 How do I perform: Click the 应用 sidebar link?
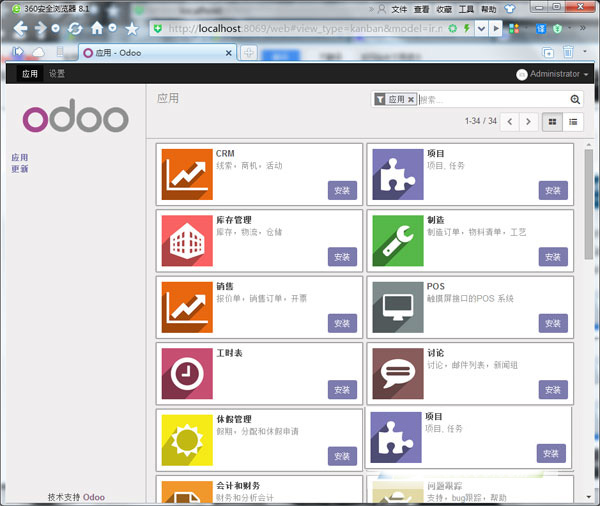point(20,157)
